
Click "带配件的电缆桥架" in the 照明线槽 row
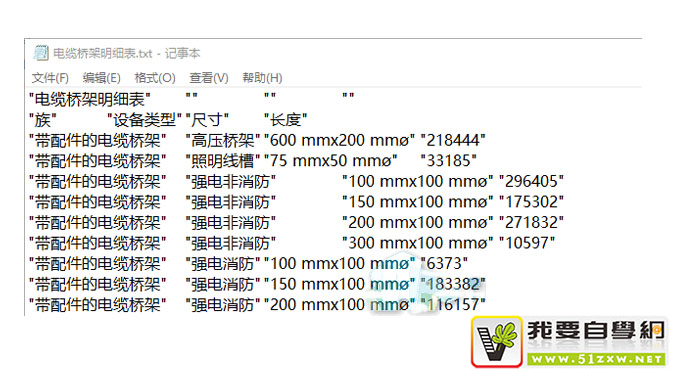(98, 161)
